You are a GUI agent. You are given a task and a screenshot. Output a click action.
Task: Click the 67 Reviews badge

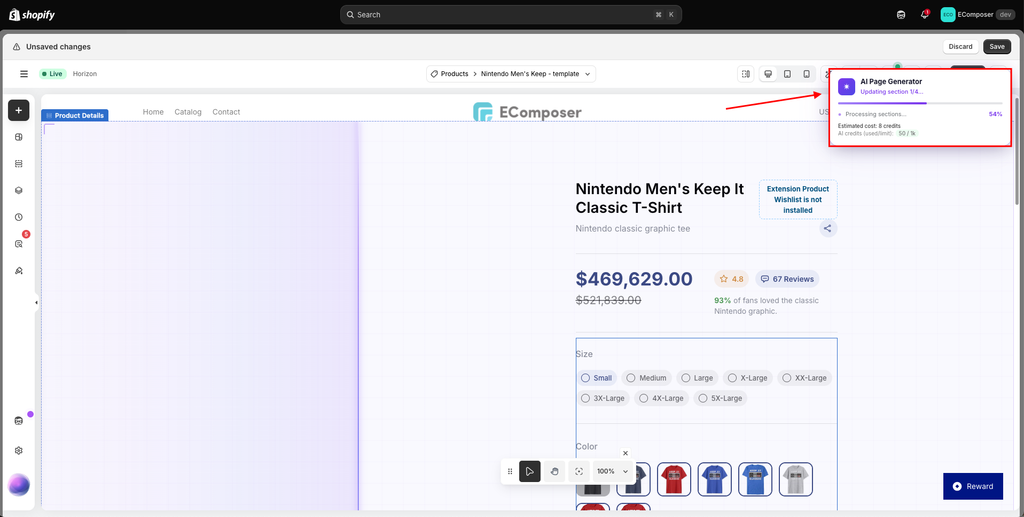(787, 279)
